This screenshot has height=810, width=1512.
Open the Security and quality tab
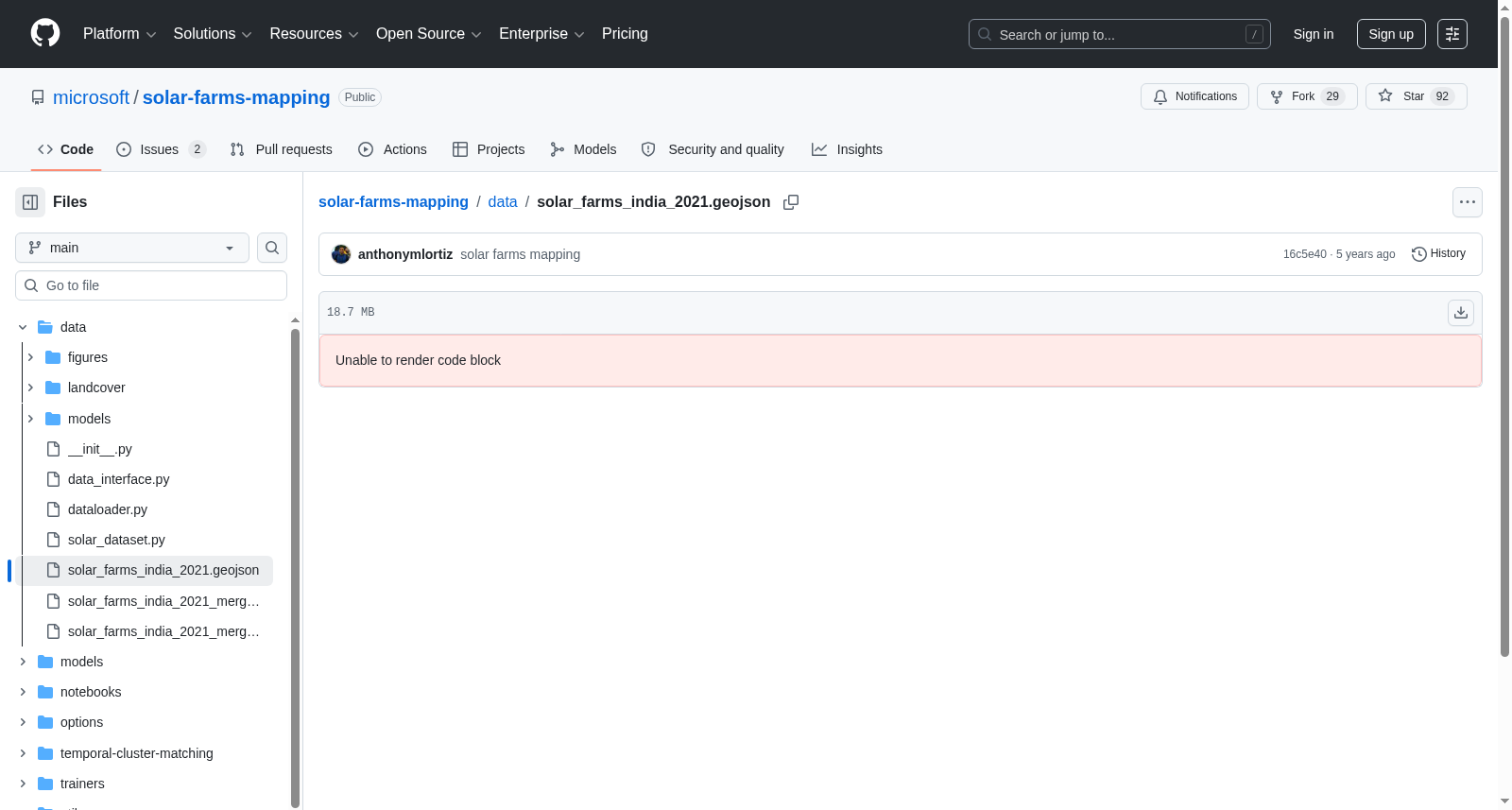[713, 149]
